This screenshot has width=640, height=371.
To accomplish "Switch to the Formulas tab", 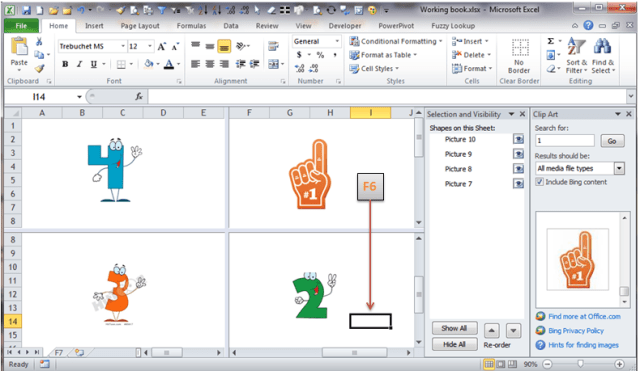I will click(x=191, y=26).
